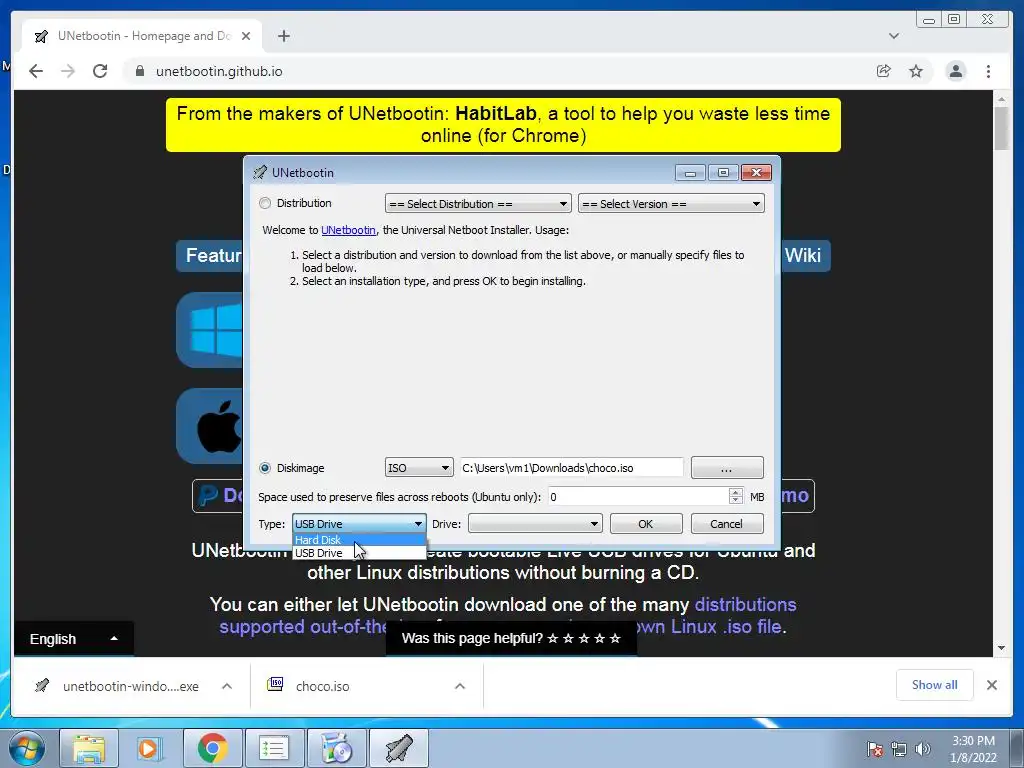Image resolution: width=1024 pixels, height=768 pixels.
Task: Switch to Chrome in the taskbar
Action: point(212,748)
